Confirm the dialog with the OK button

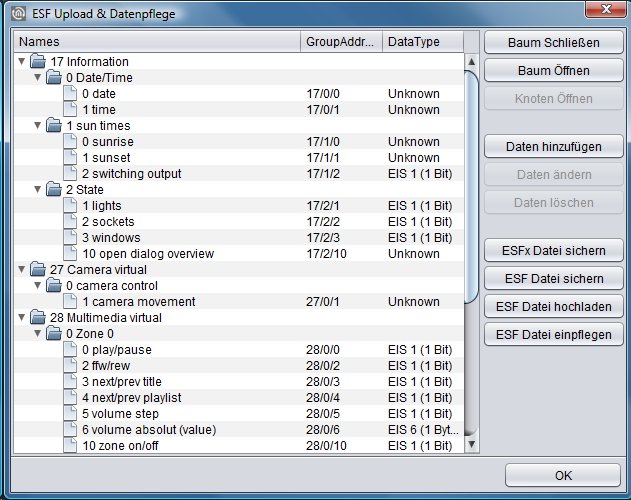click(563, 475)
